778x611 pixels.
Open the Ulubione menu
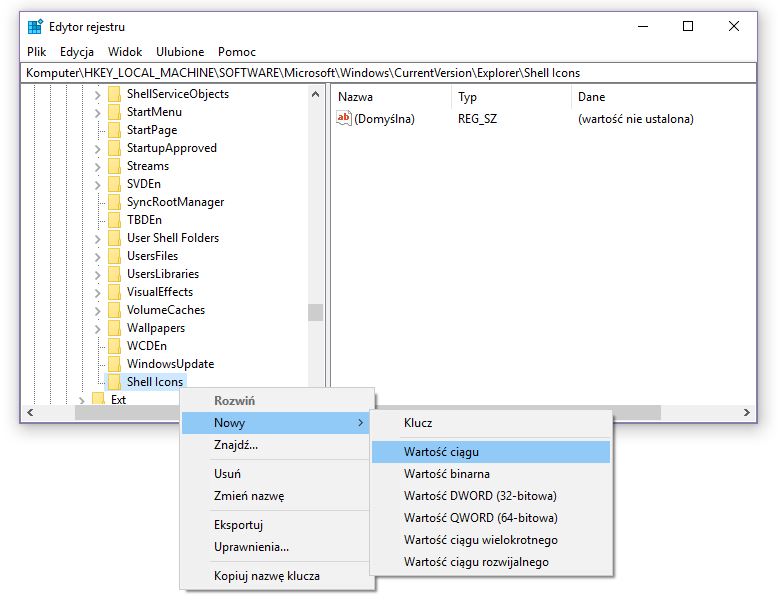click(180, 52)
